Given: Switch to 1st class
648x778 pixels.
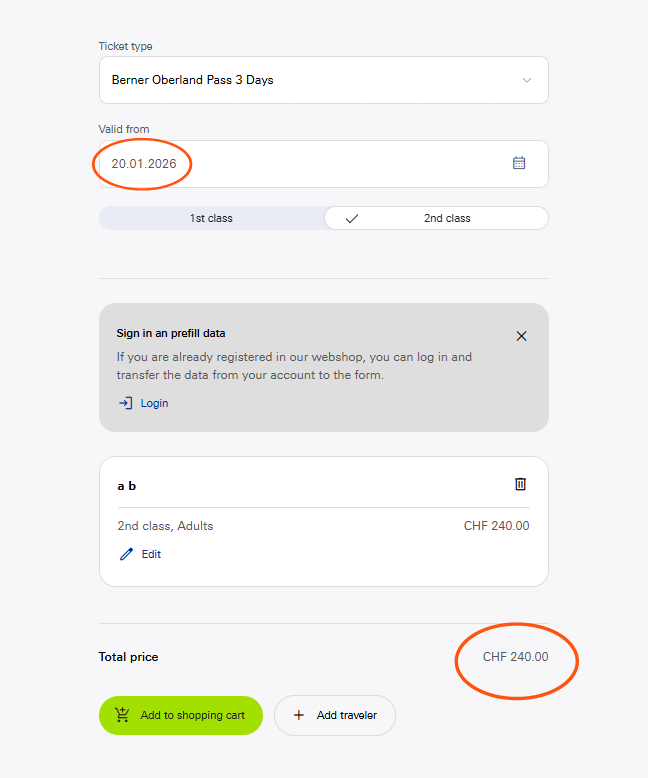Looking at the screenshot, I should click(x=211, y=218).
